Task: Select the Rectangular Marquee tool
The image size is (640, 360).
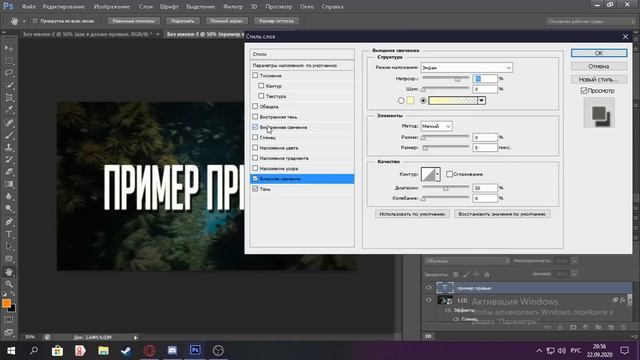Action: (x=9, y=60)
